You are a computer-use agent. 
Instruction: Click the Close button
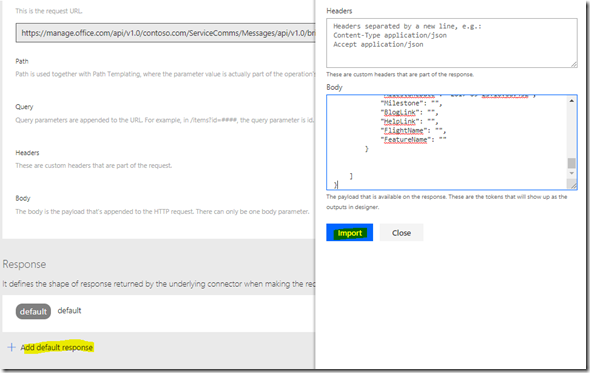[x=401, y=233]
